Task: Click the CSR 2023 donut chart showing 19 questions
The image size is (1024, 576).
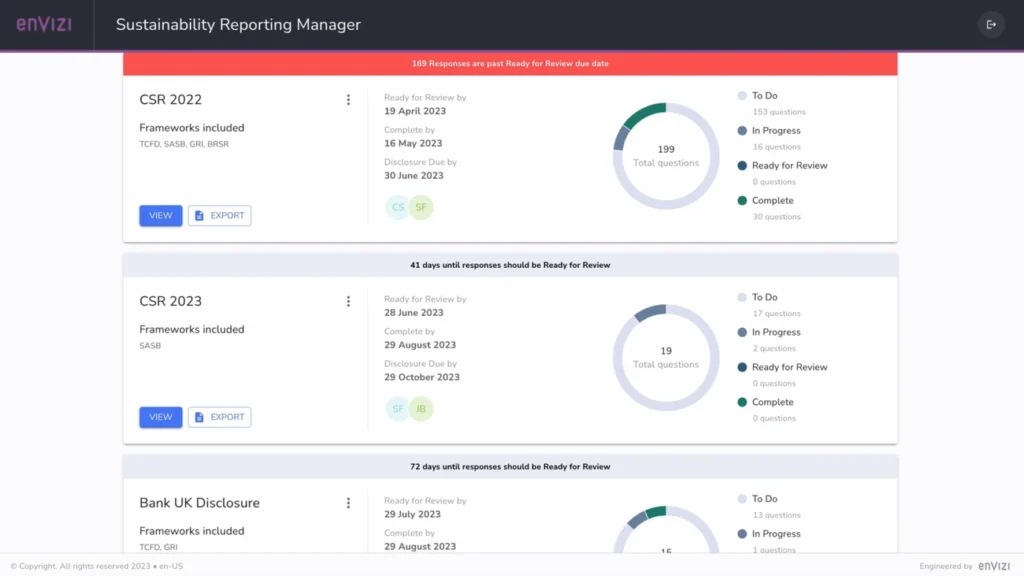Action: (666, 358)
